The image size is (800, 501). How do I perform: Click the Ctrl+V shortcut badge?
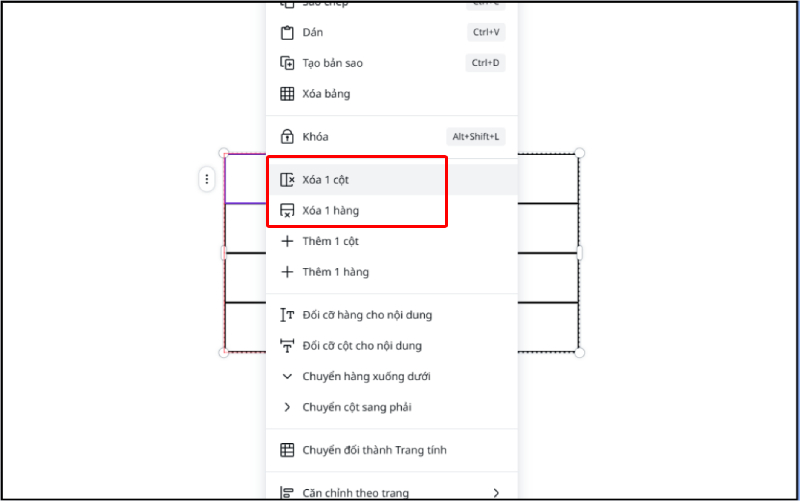coord(487,32)
